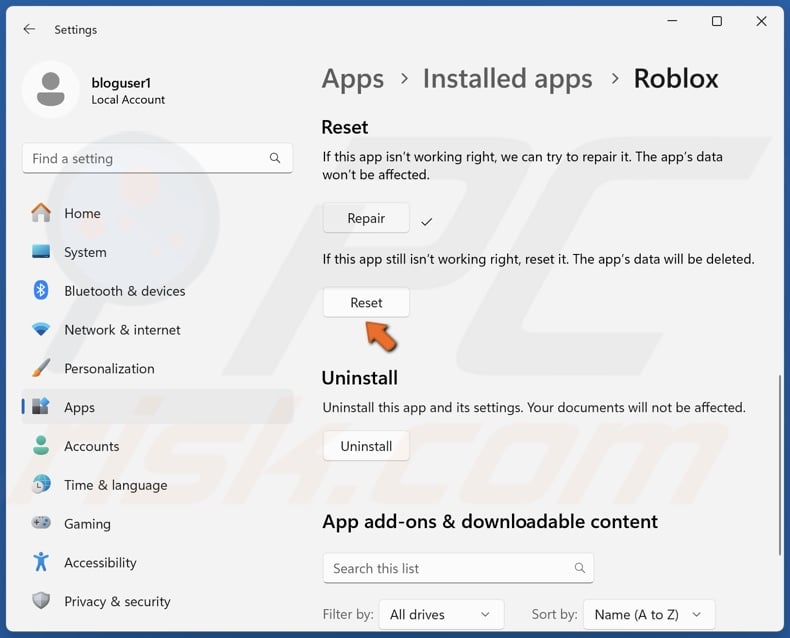Viewport: 790px width, 638px height.
Task: Focus the Find a setting search box
Action: 148,159
